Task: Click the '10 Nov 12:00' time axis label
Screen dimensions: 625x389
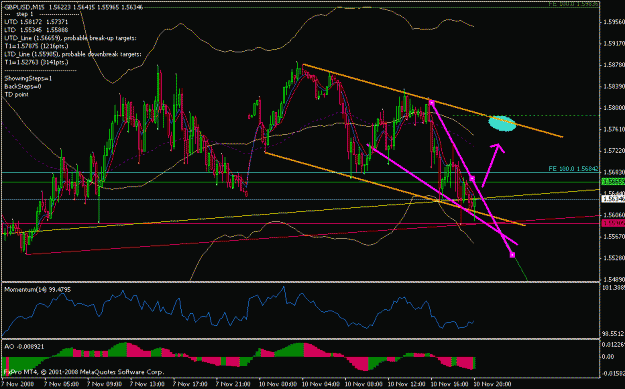Action: [x=406, y=384]
